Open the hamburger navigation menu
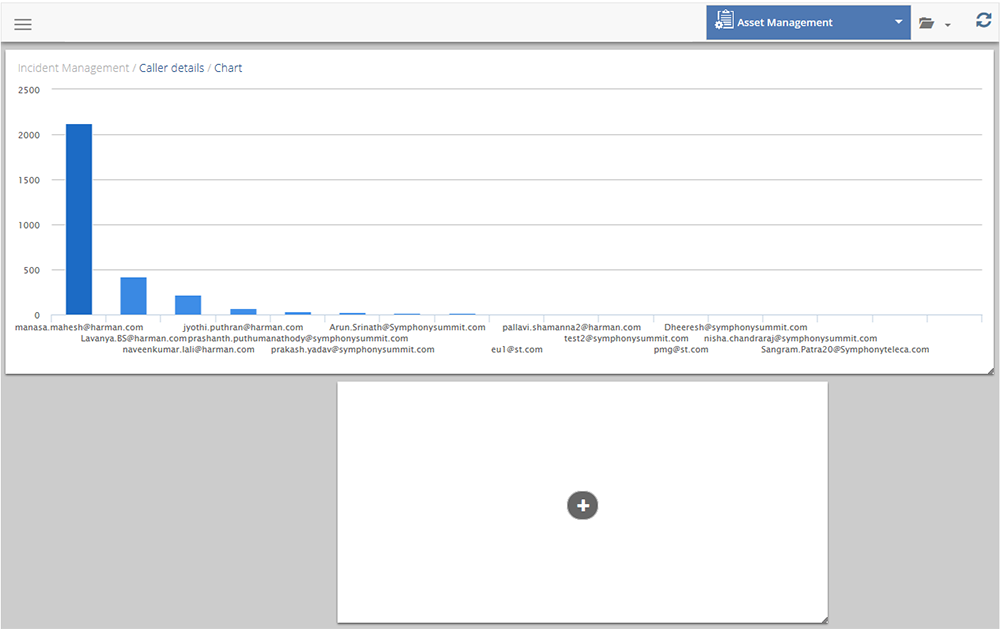 pyautogui.click(x=22, y=24)
